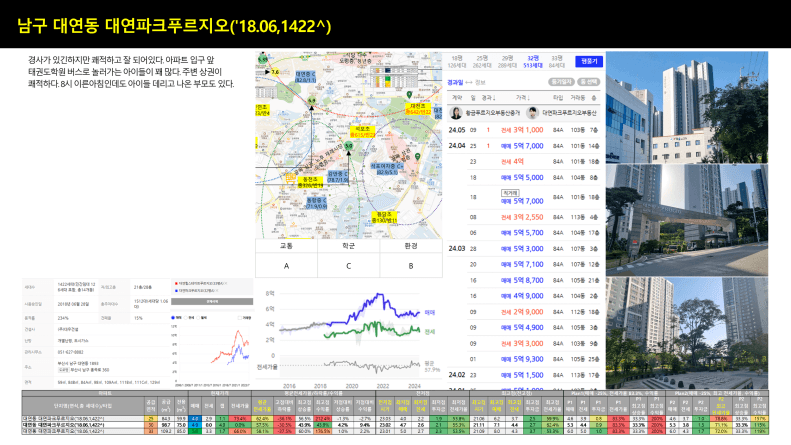Click the male agent avatar for 대연파크푸르지오부동산
Image resolution: width=791 pixels, height=445 pixels.
tap(532, 113)
